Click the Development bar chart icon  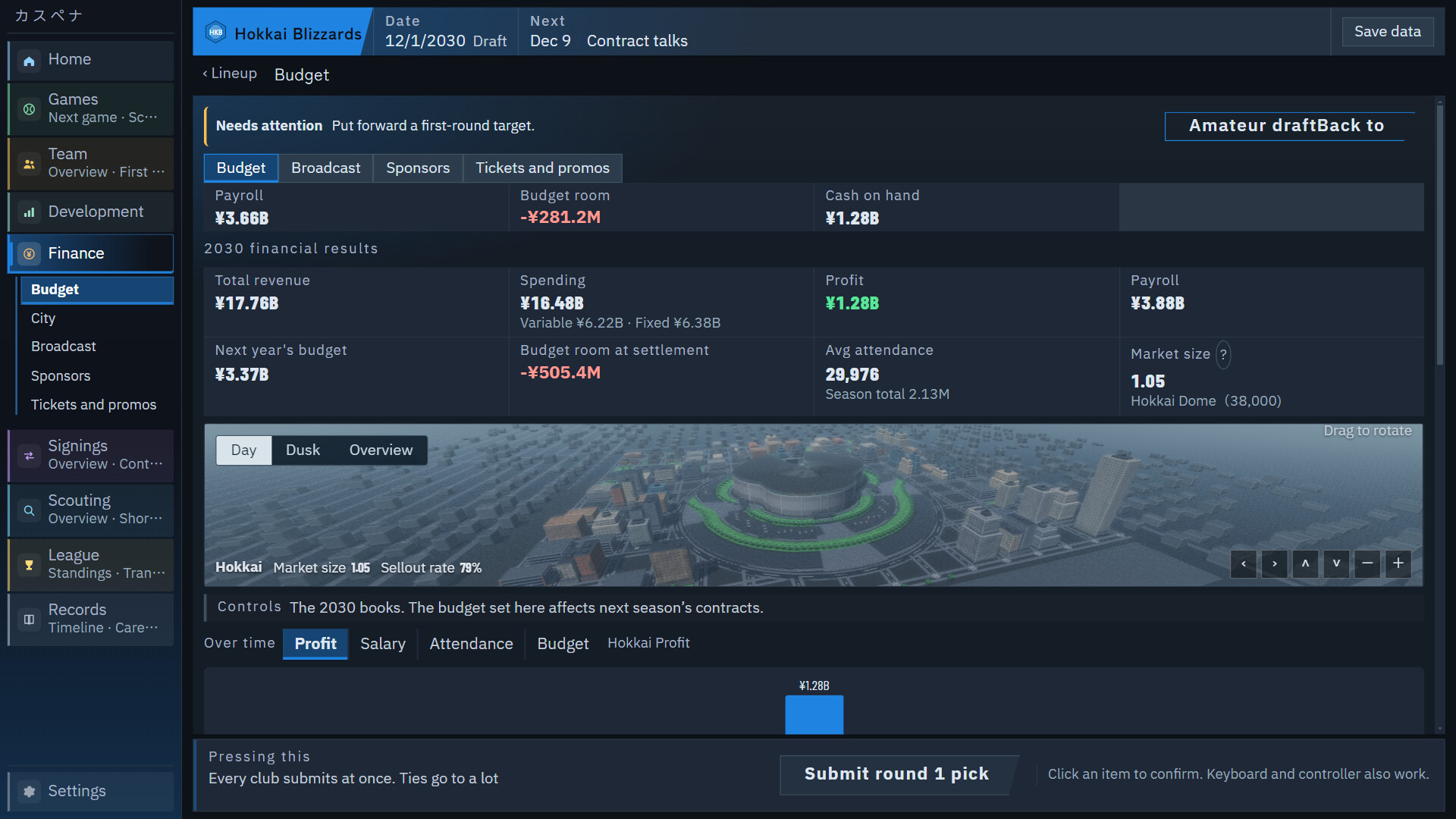29,212
